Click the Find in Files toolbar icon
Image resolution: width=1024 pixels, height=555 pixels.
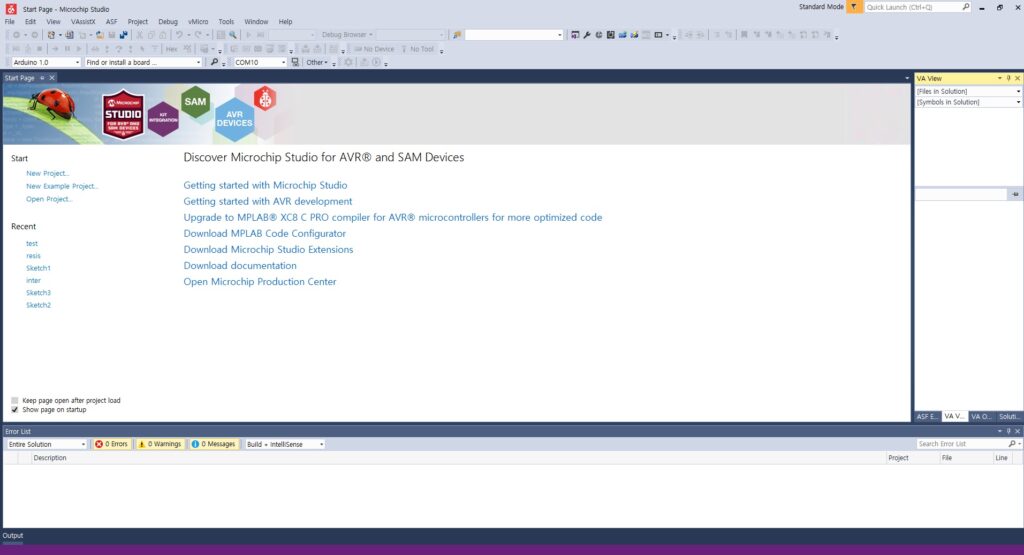click(x=232, y=35)
